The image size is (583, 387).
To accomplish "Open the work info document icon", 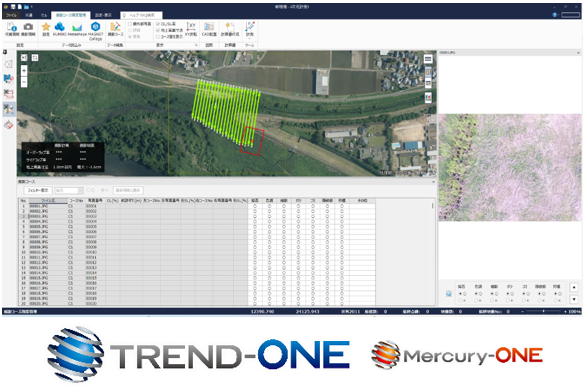I will 12,28.
